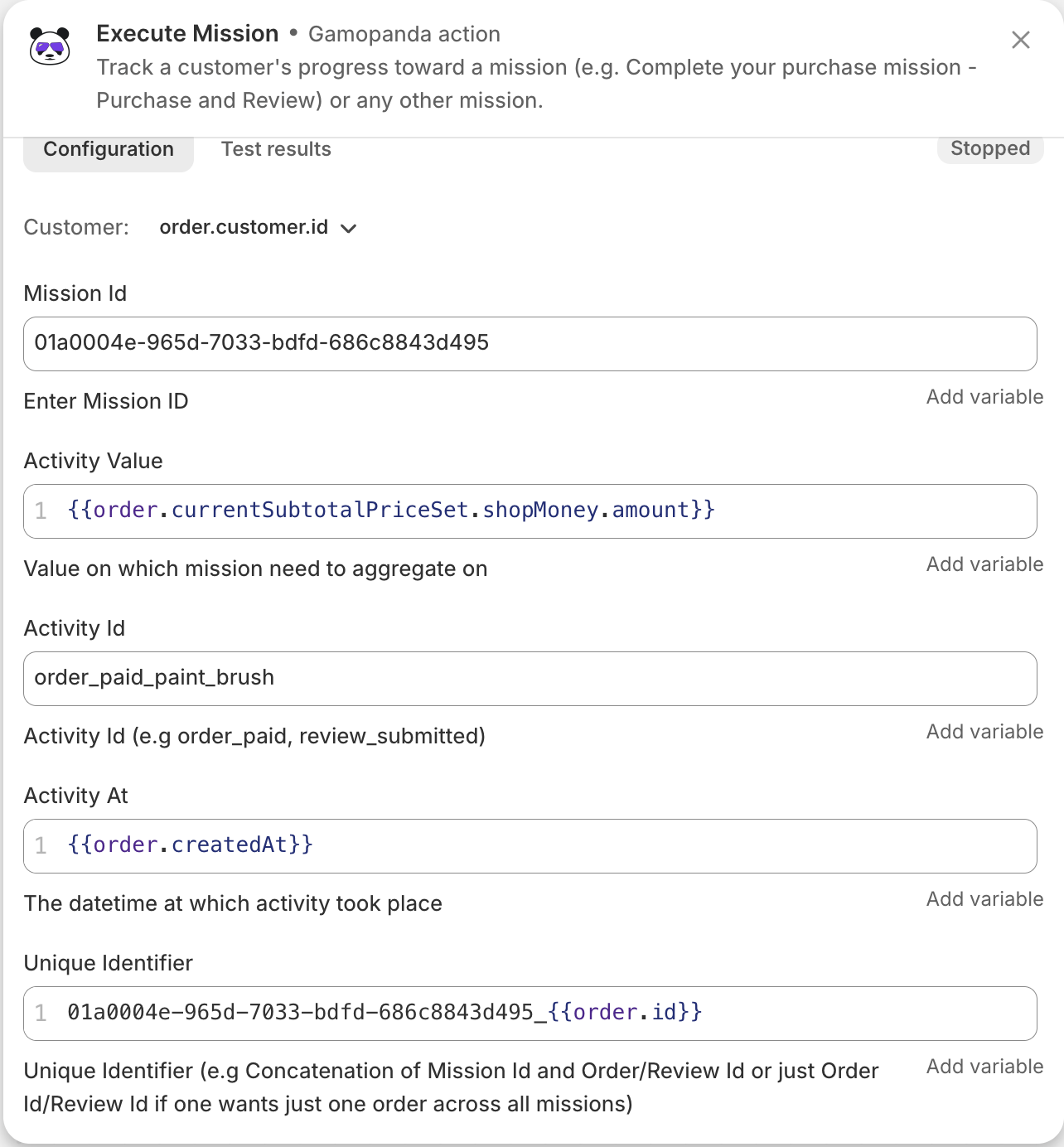Expand the order.customer.id chevron dropdown
This screenshot has height=1147, width=1064.
[x=349, y=229]
